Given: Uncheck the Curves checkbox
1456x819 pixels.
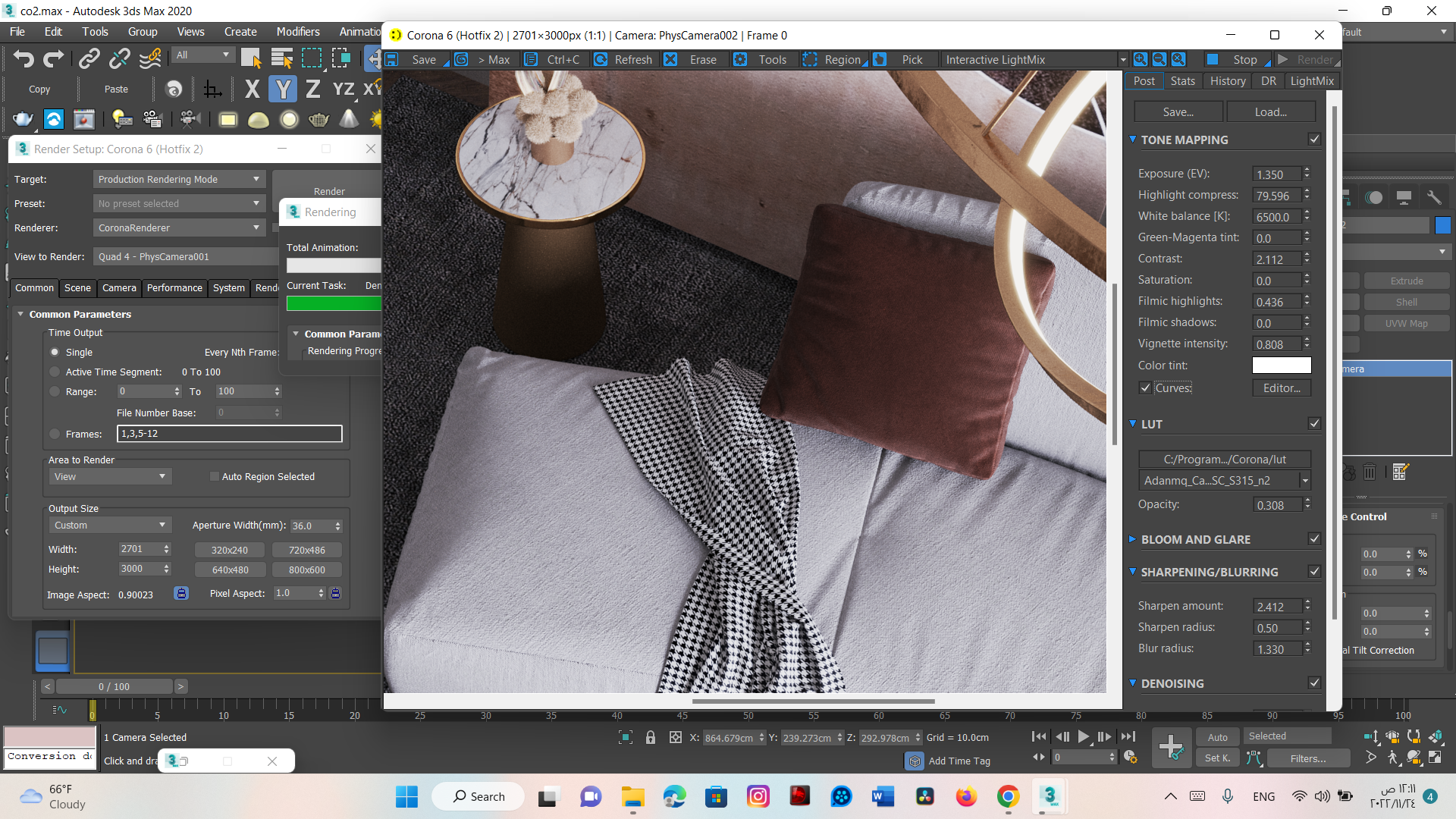Looking at the screenshot, I should click(x=1146, y=388).
